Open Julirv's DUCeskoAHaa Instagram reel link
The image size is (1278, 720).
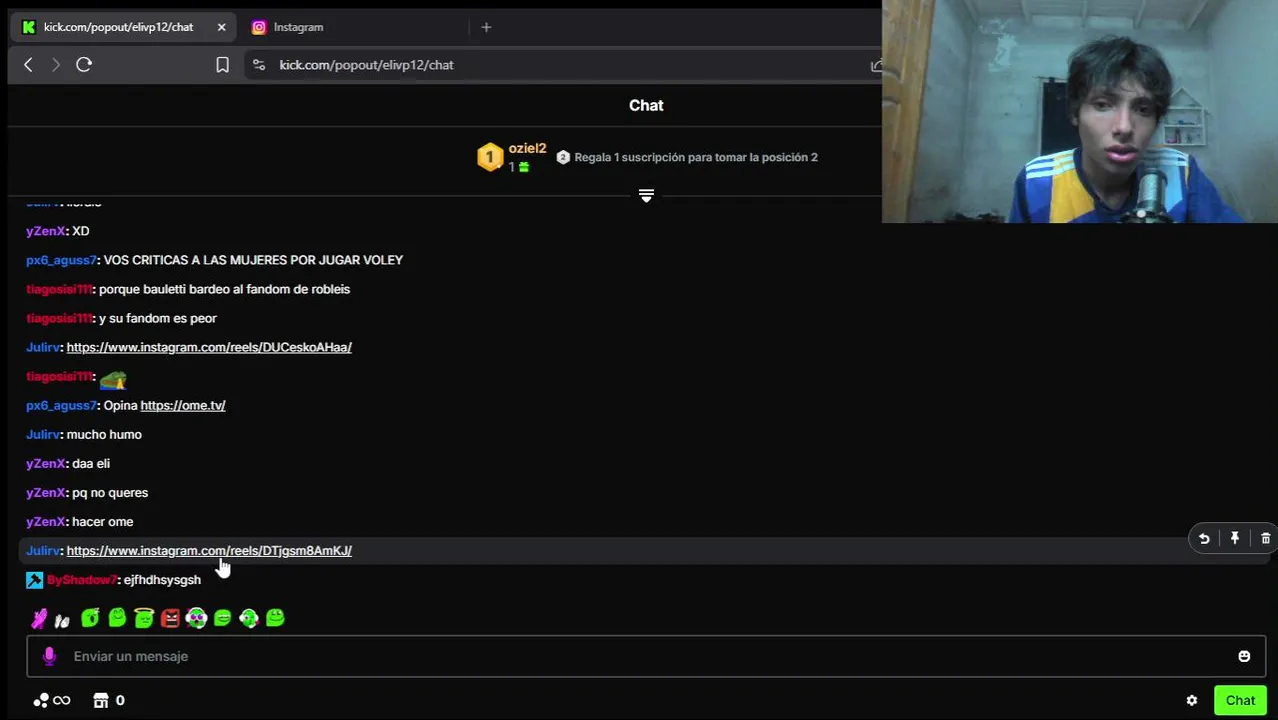coord(209,347)
